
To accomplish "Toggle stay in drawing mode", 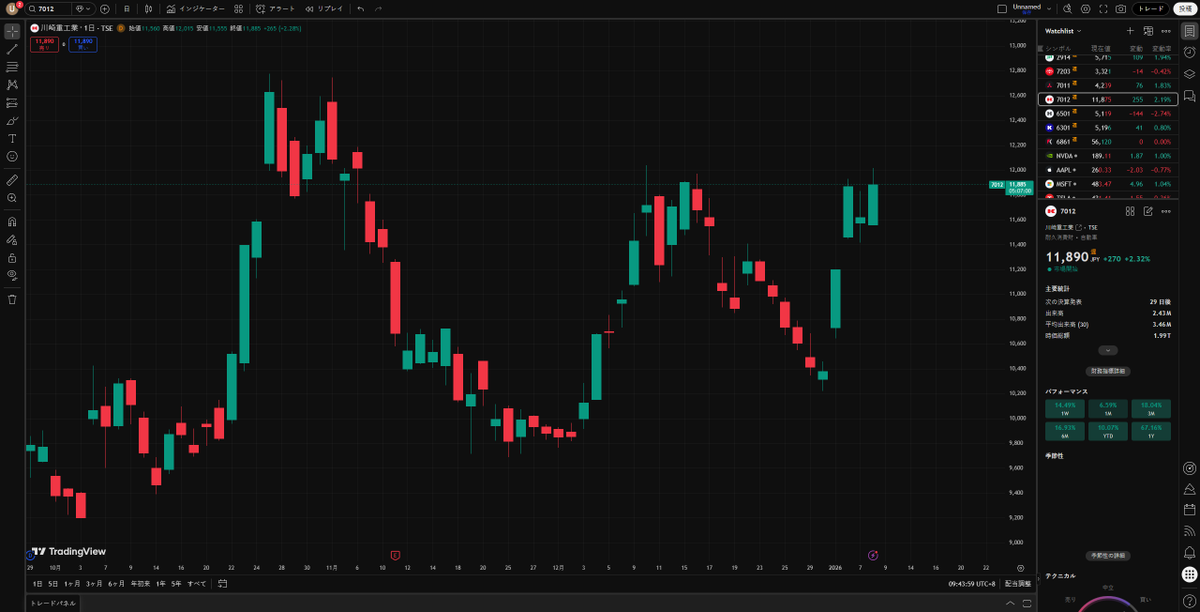I will click(12, 240).
